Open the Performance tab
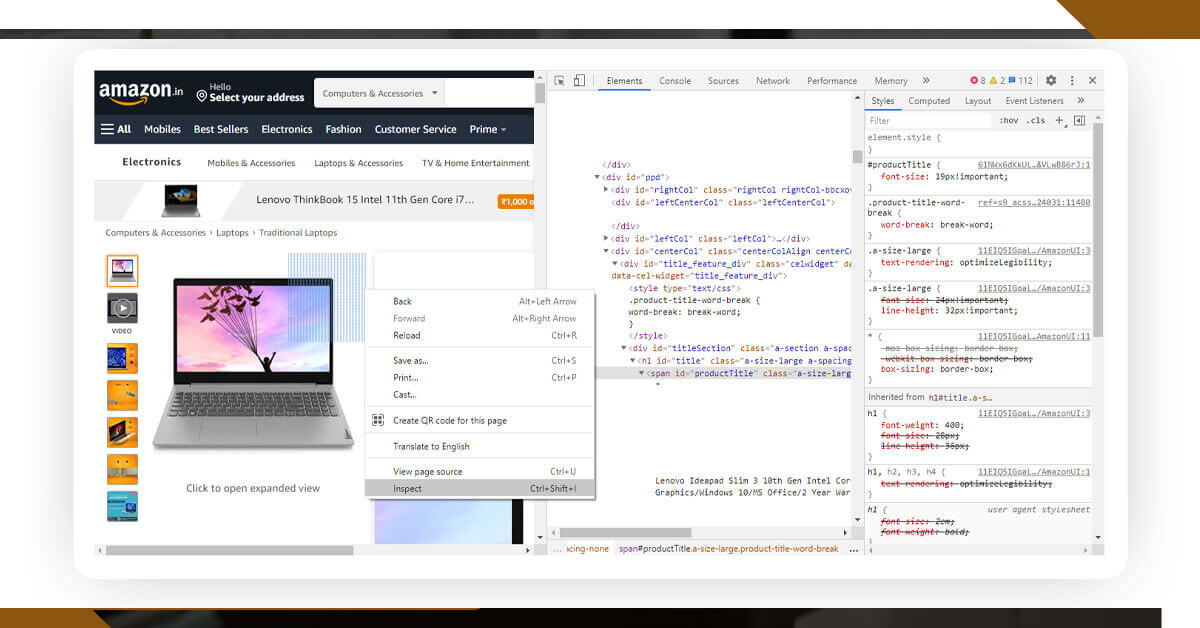1200x628 pixels. [x=832, y=81]
